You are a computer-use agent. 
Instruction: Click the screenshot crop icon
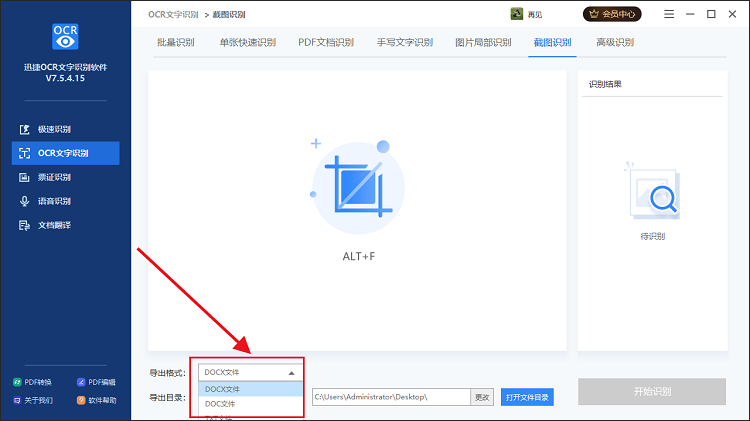point(358,187)
